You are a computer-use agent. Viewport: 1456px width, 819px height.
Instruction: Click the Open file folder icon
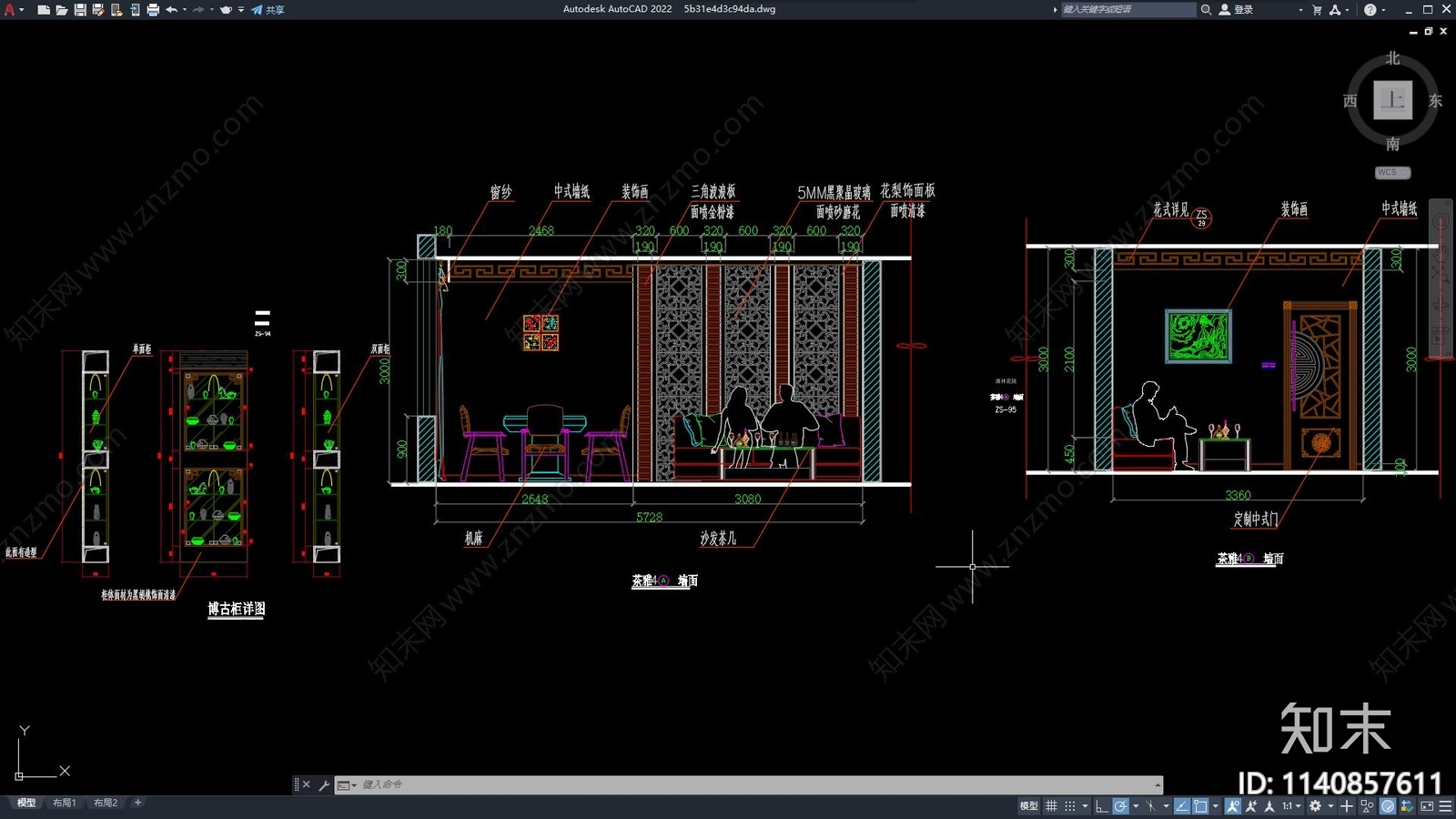coord(62,10)
